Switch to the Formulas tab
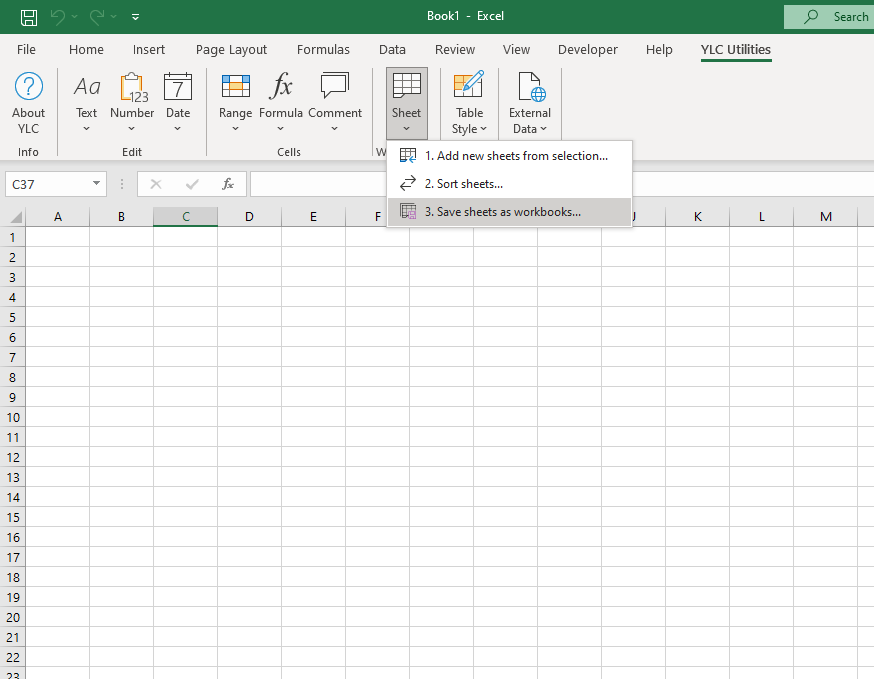 click(323, 50)
